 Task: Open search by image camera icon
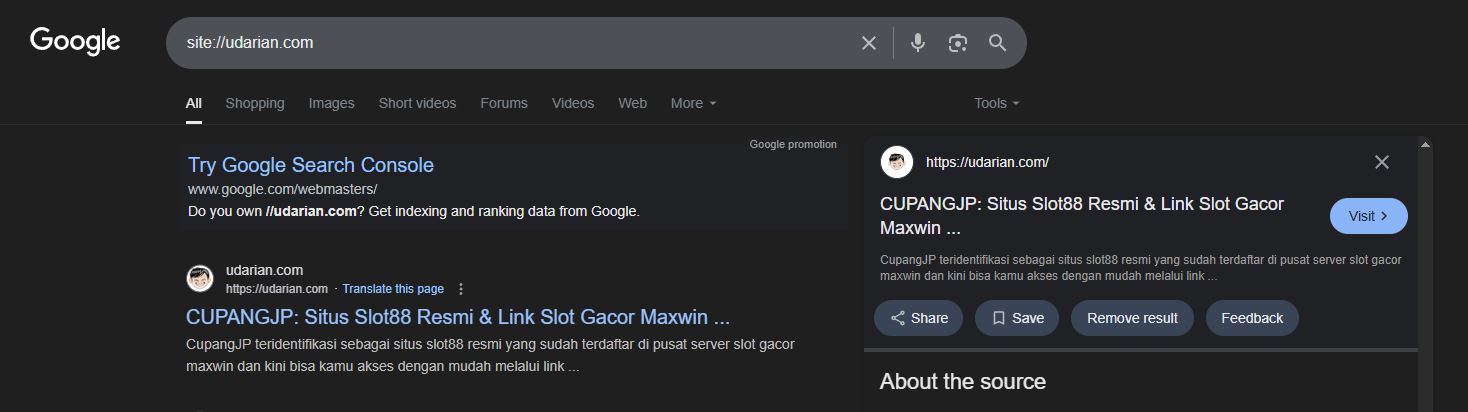pos(958,43)
